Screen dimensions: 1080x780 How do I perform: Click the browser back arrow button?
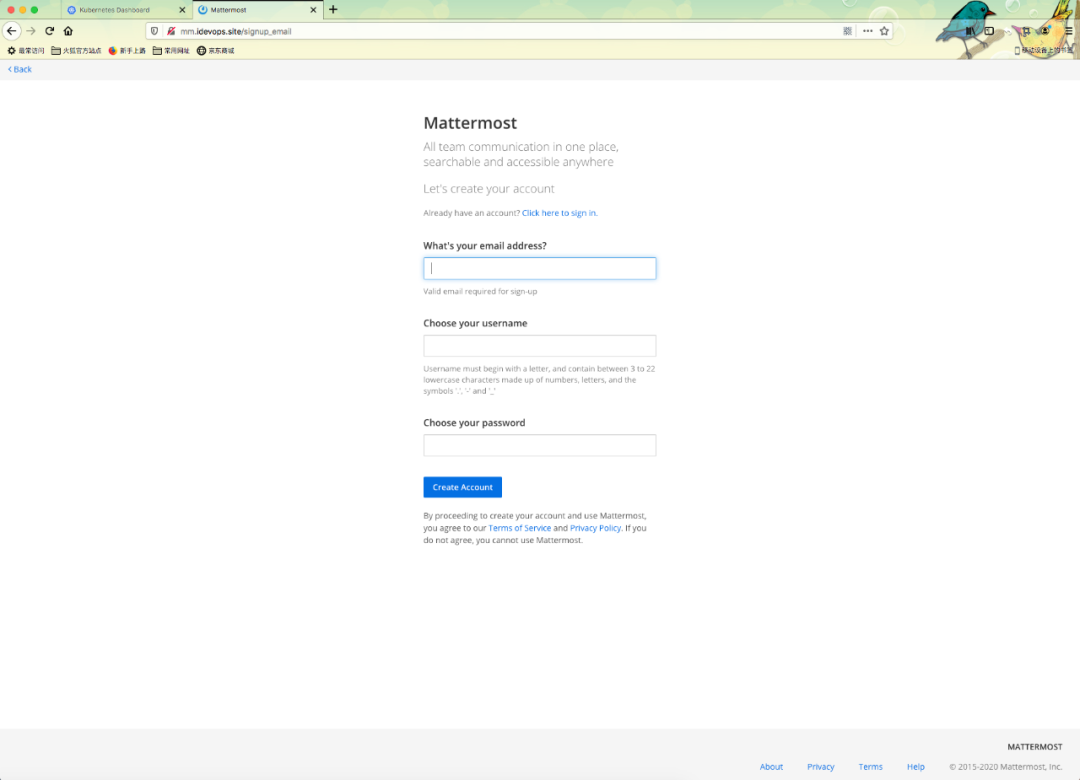click(x=12, y=31)
